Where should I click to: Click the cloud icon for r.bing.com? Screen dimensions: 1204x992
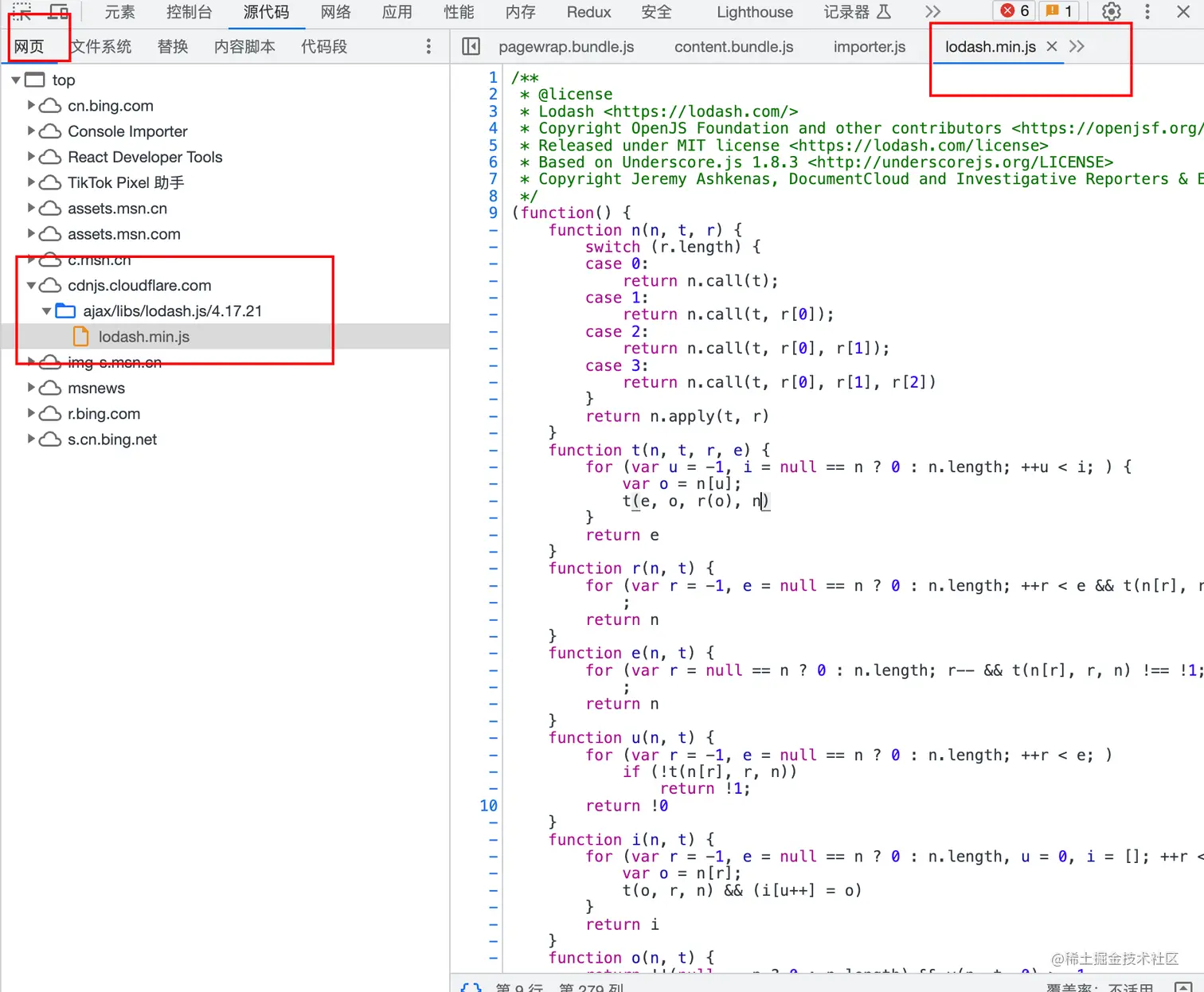point(50,414)
